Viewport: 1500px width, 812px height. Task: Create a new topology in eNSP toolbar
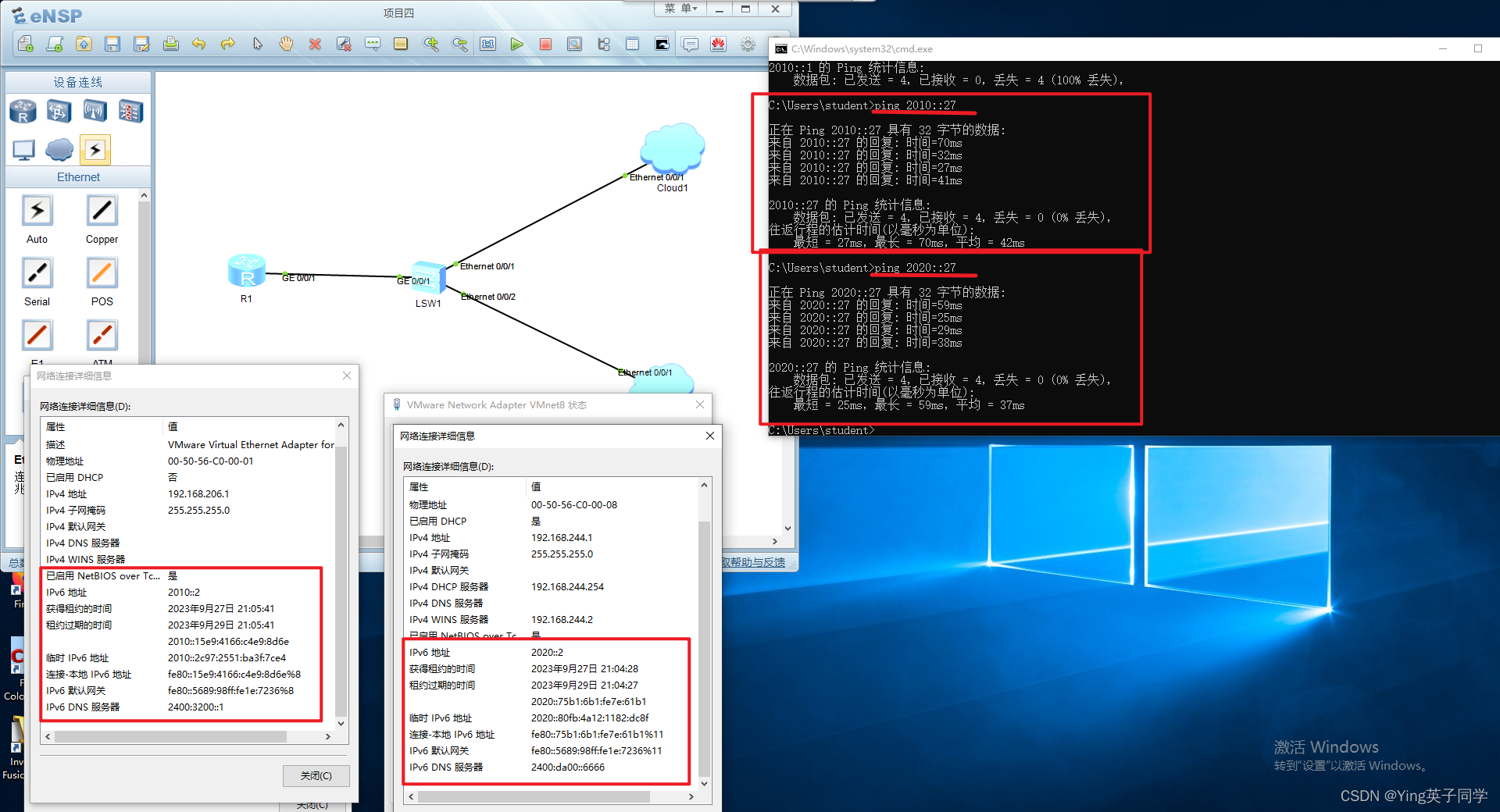pyautogui.click(x=26, y=44)
